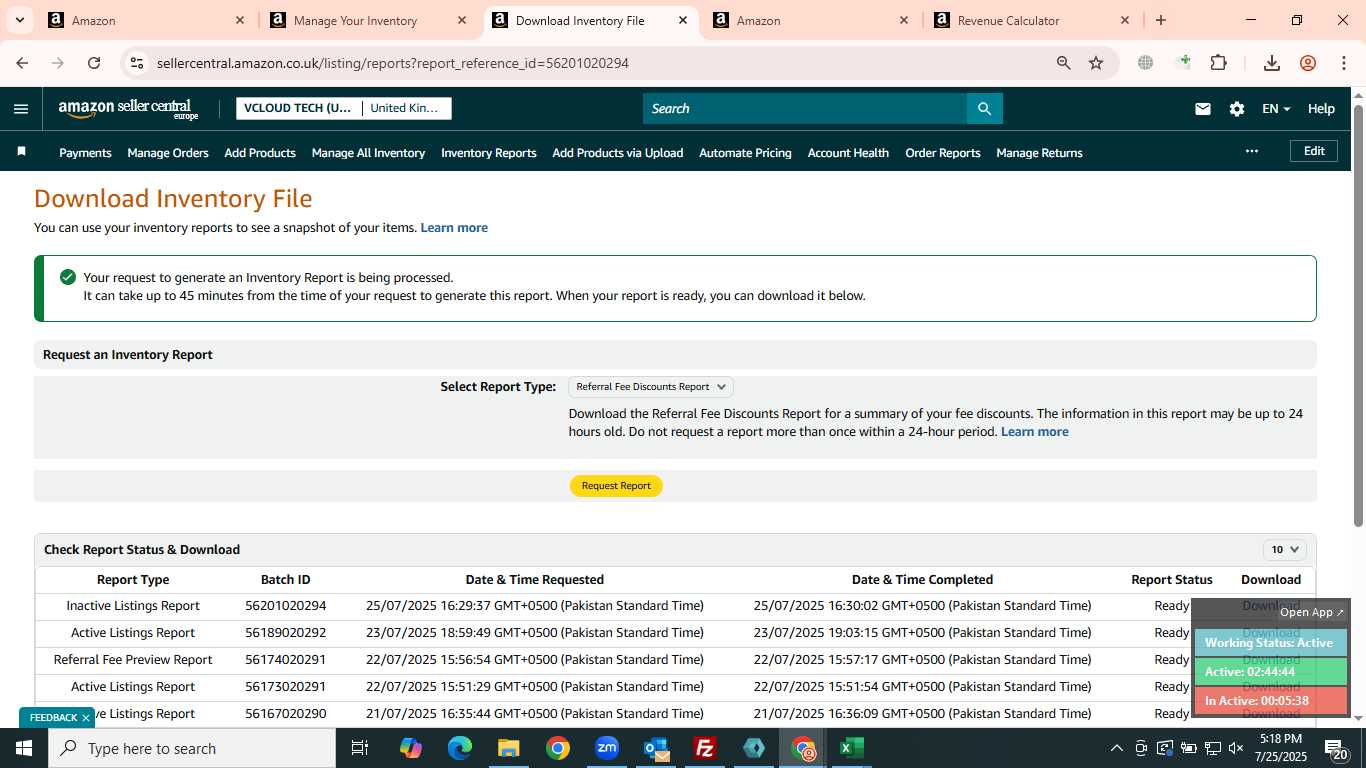Follow Learn more link after 24-hour period

1034,432
